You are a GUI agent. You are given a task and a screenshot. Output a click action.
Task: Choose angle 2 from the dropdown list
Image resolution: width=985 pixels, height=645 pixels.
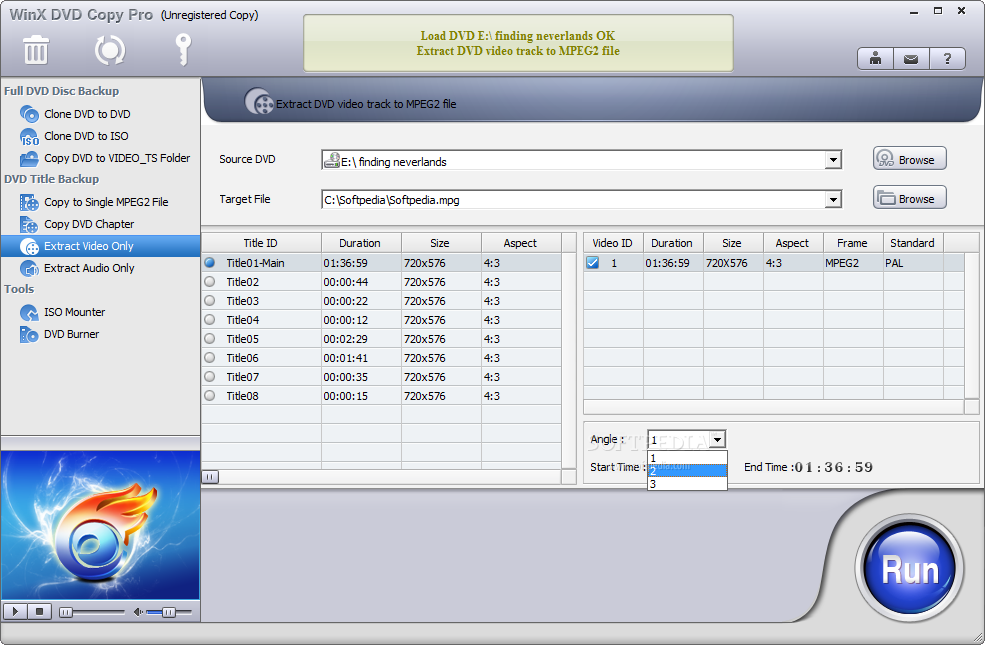point(687,471)
